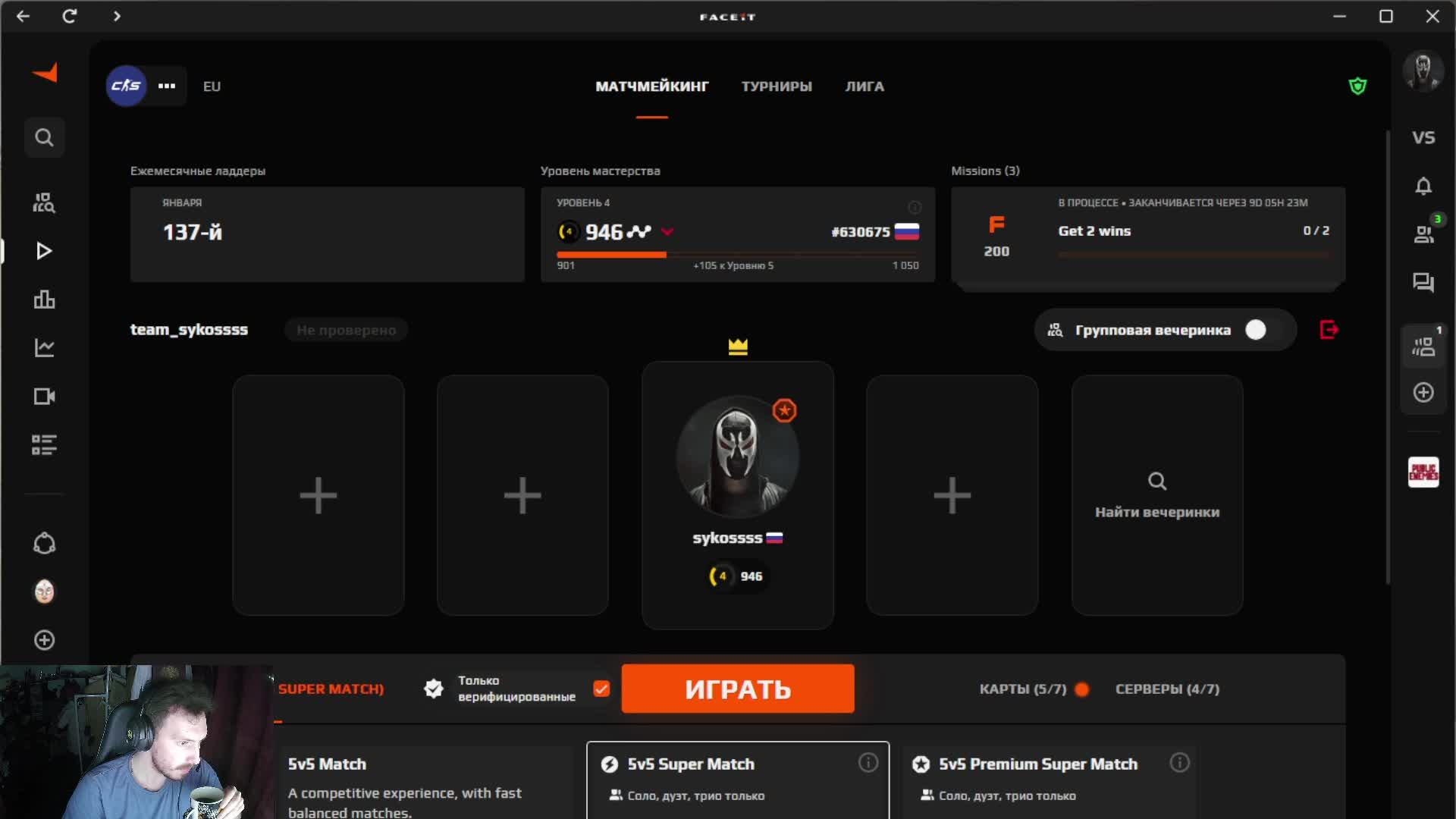Select the play triangle icon in sidebar
Viewport: 1456px width, 819px height.
(x=44, y=251)
